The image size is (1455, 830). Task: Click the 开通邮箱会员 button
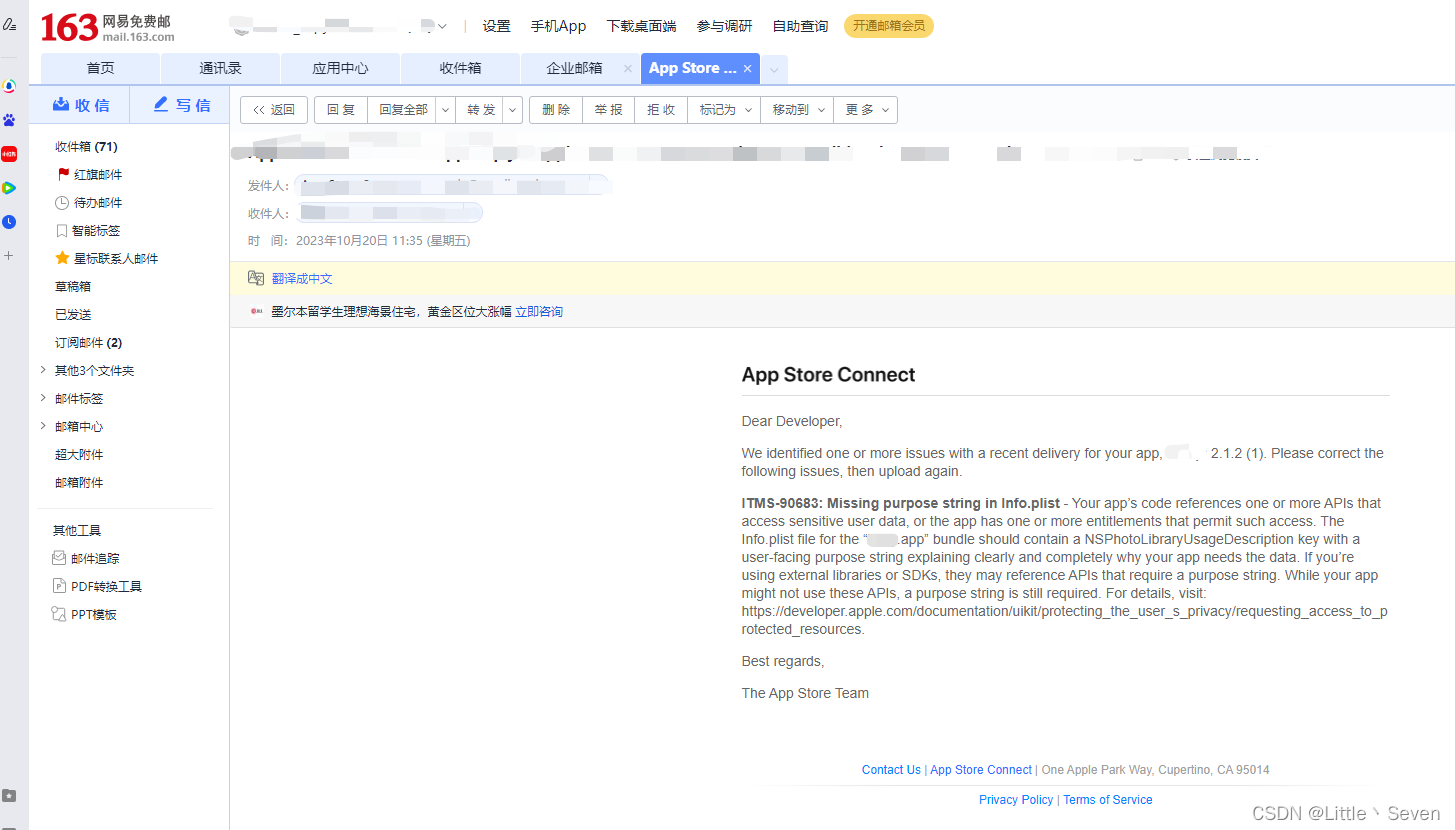click(x=889, y=26)
